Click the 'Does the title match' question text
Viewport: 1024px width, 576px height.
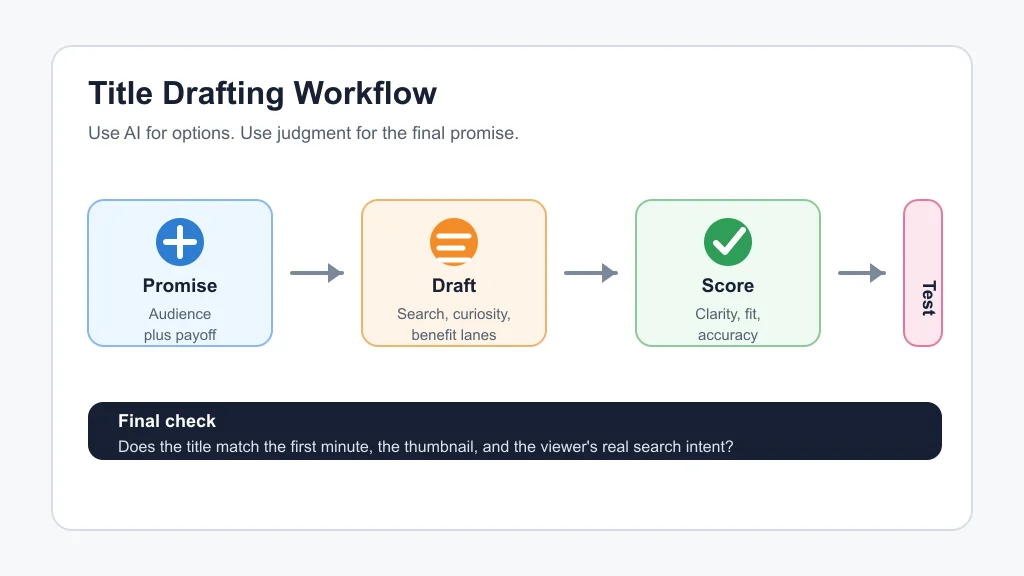[x=425, y=447]
